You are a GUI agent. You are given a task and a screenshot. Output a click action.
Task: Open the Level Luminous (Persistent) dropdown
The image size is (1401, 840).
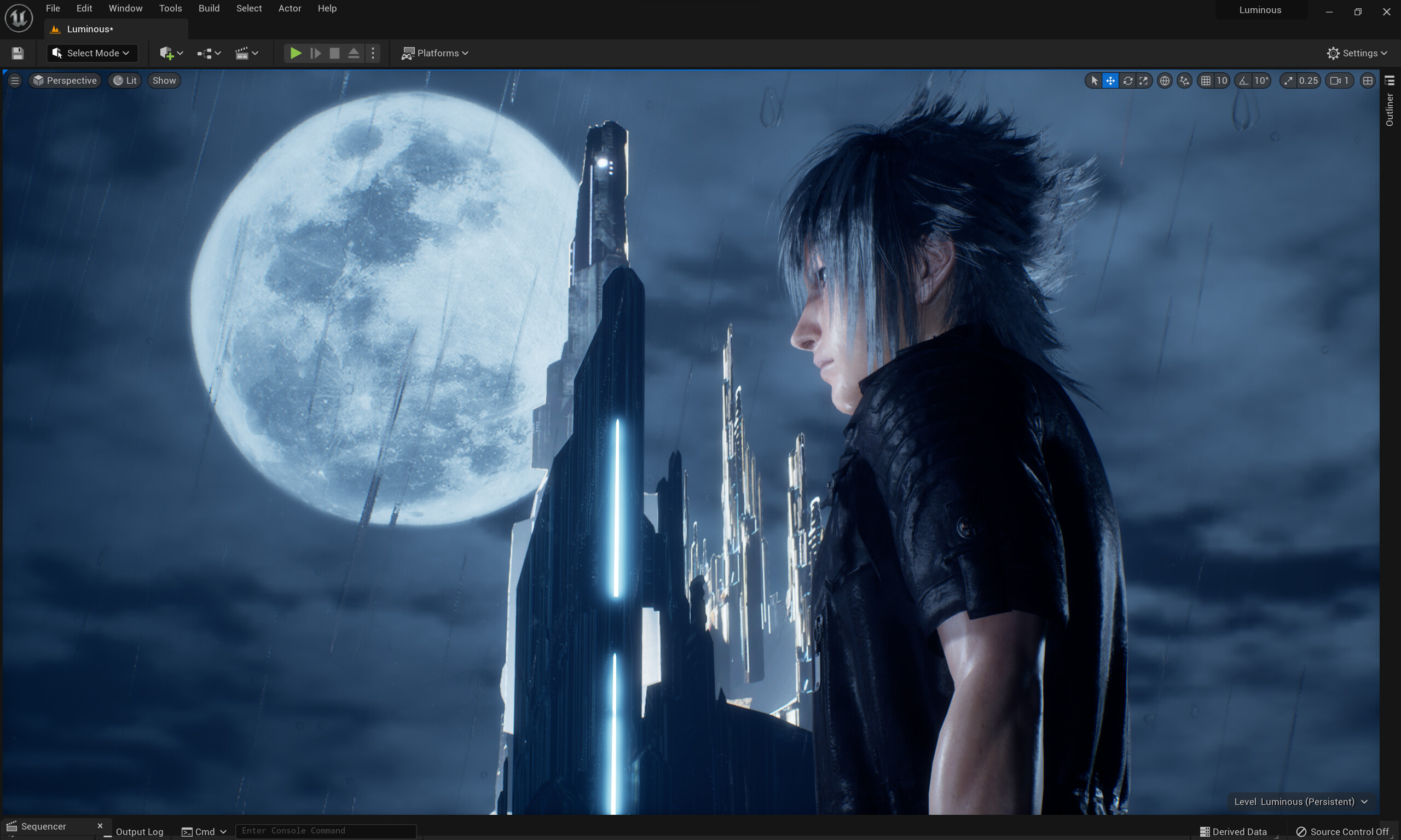1301,802
